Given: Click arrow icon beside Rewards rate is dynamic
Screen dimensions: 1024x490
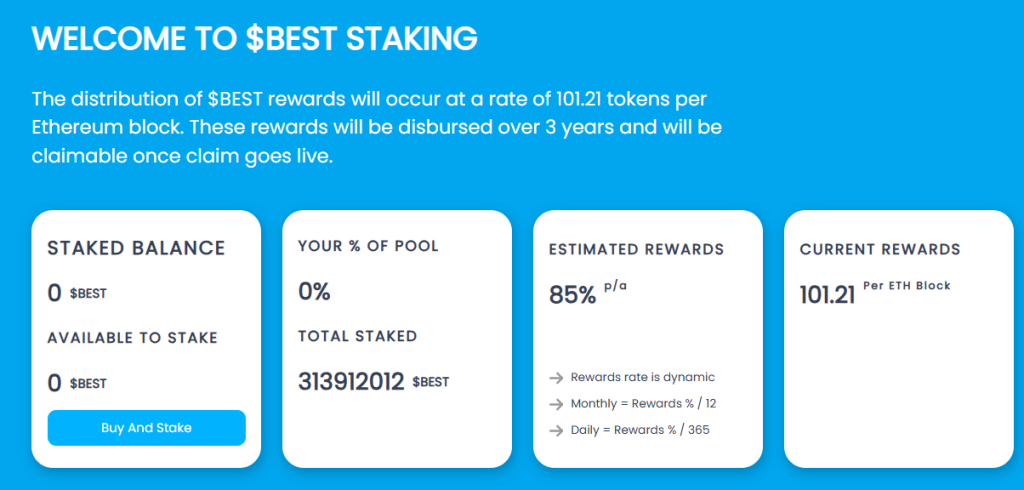Looking at the screenshot, I should [556, 378].
